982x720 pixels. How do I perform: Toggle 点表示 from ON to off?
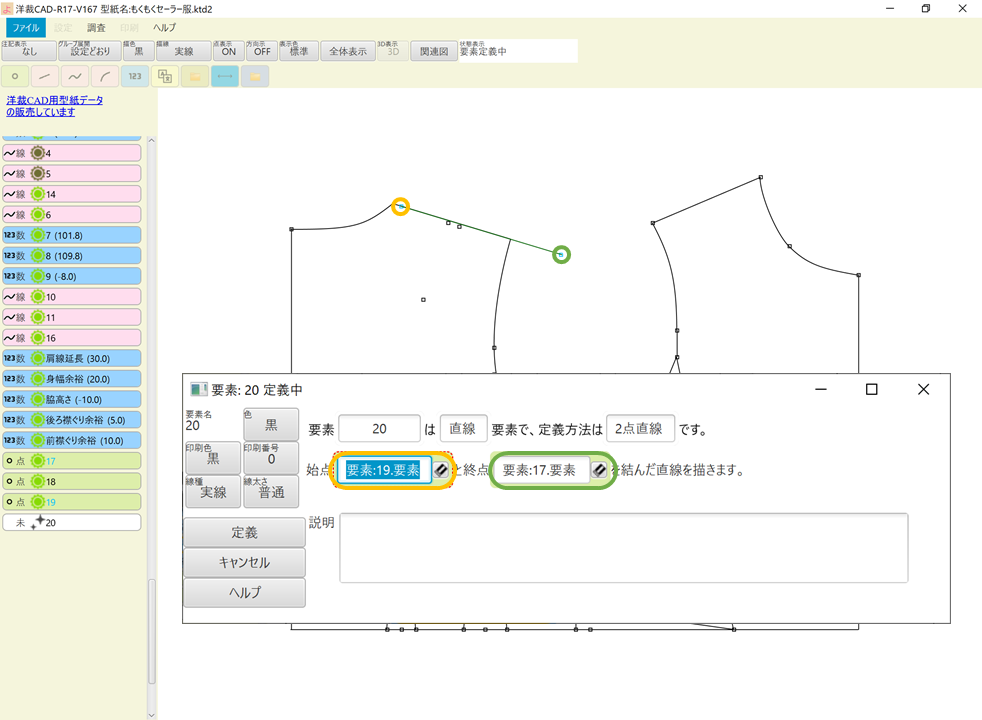pos(229,50)
